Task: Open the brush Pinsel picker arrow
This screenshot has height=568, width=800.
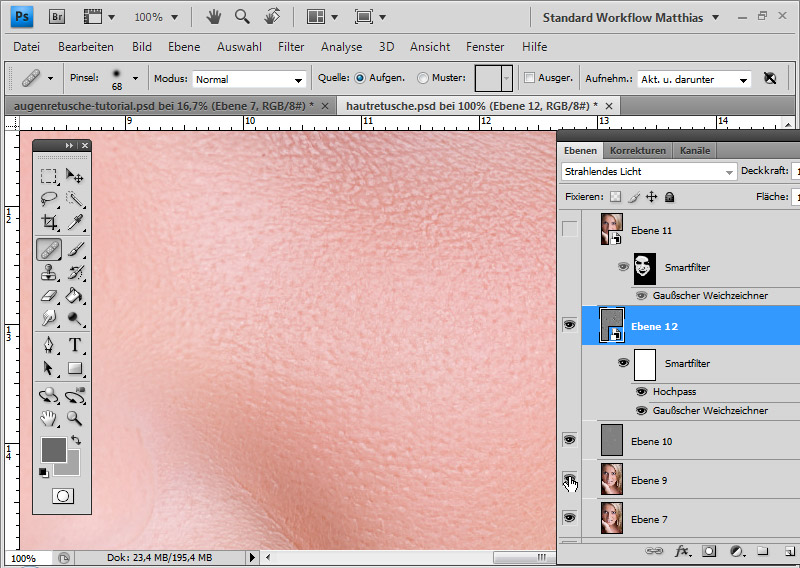Action: pos(135,78)
